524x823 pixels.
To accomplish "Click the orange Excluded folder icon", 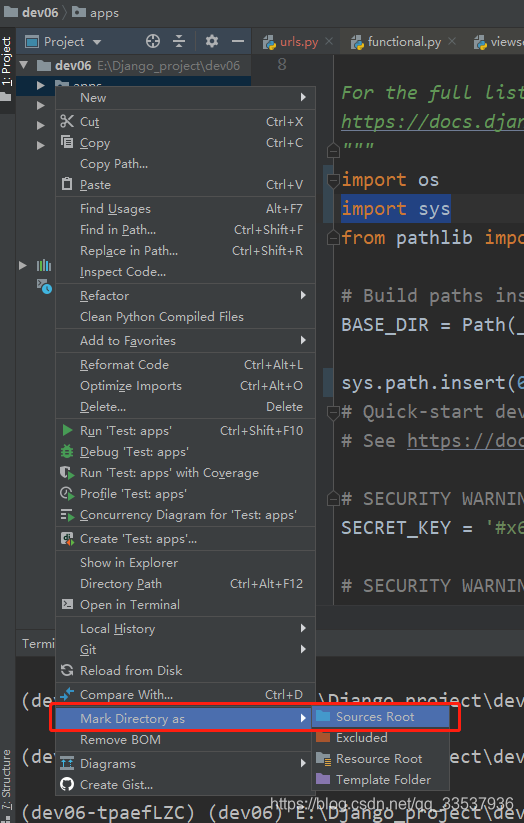I will coord(323,737).
